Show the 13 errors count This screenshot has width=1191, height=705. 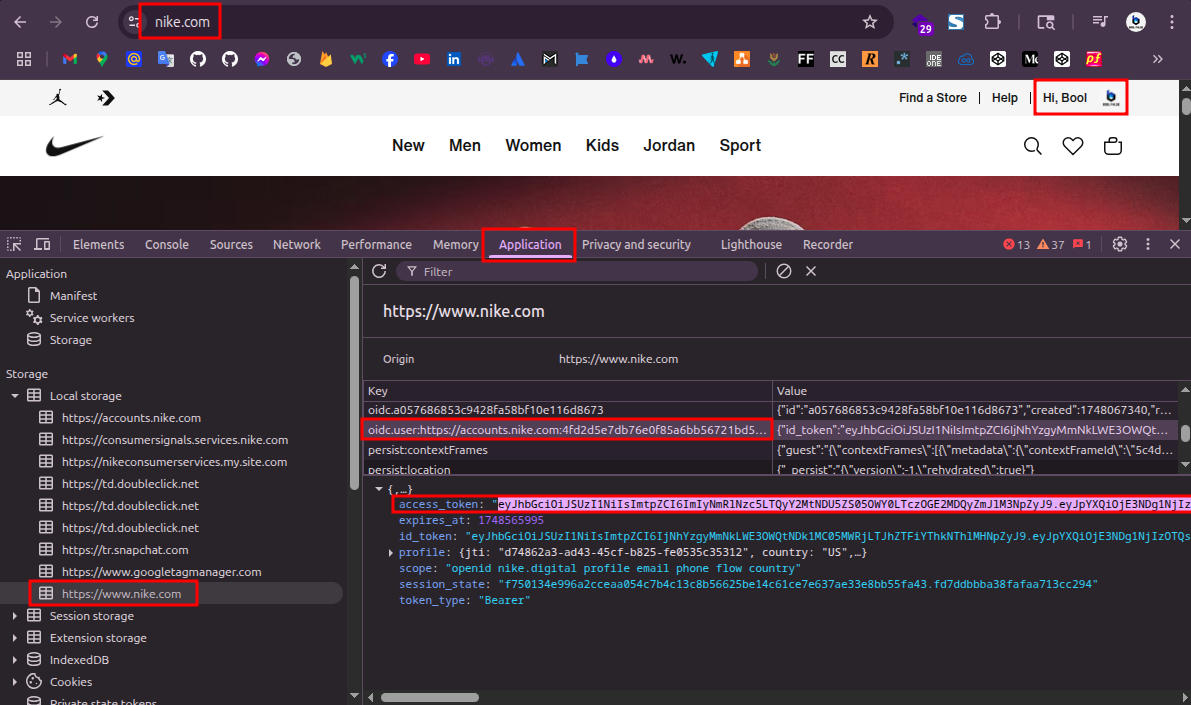1016,245
